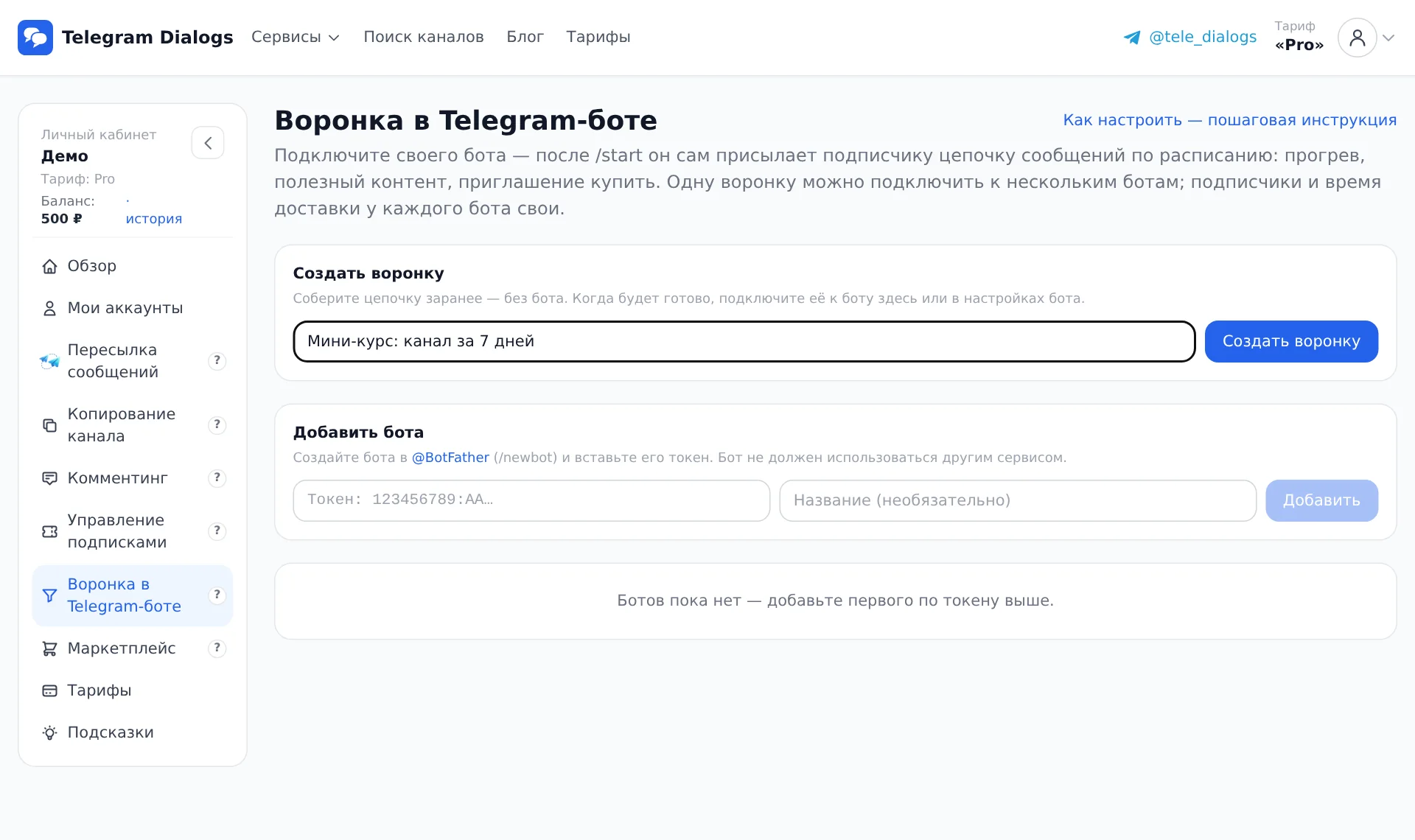
Task: Click the Название (необязательно) field
Action: click(x=1018, y=501)
